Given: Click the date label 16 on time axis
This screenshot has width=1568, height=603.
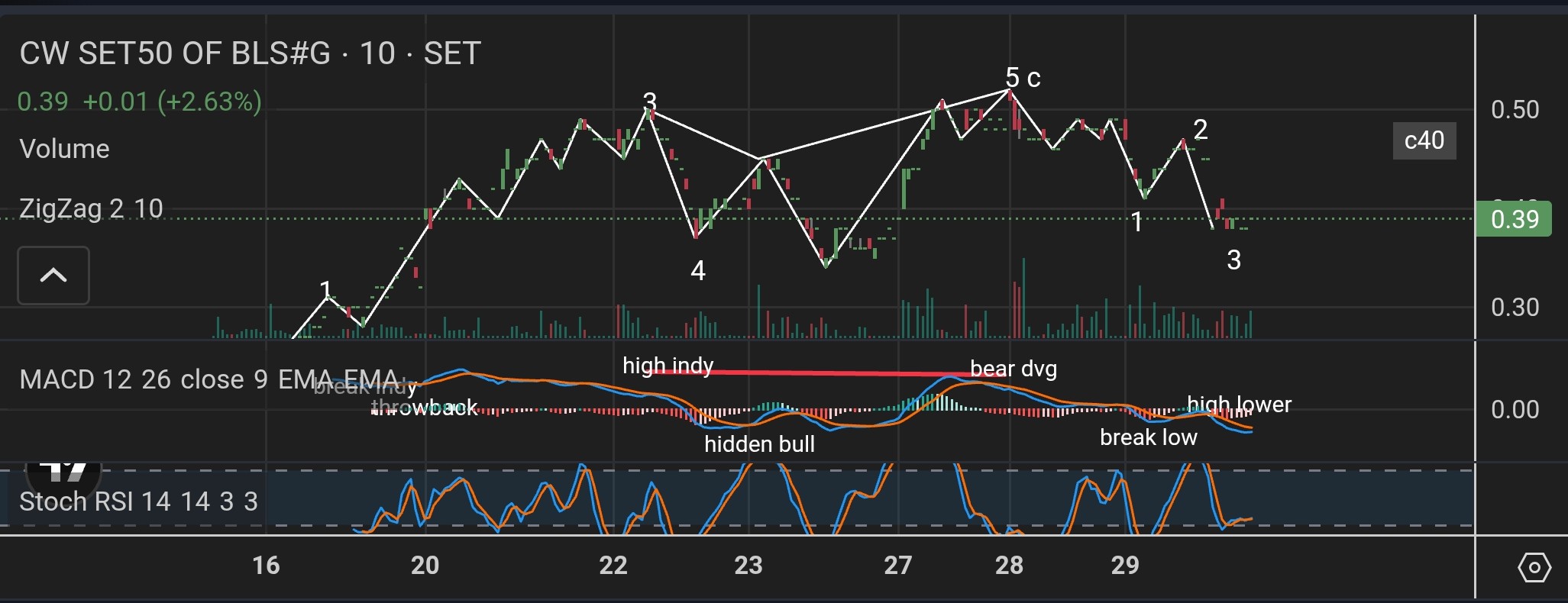Looking at the screenshot, I should tap(266, 566).
